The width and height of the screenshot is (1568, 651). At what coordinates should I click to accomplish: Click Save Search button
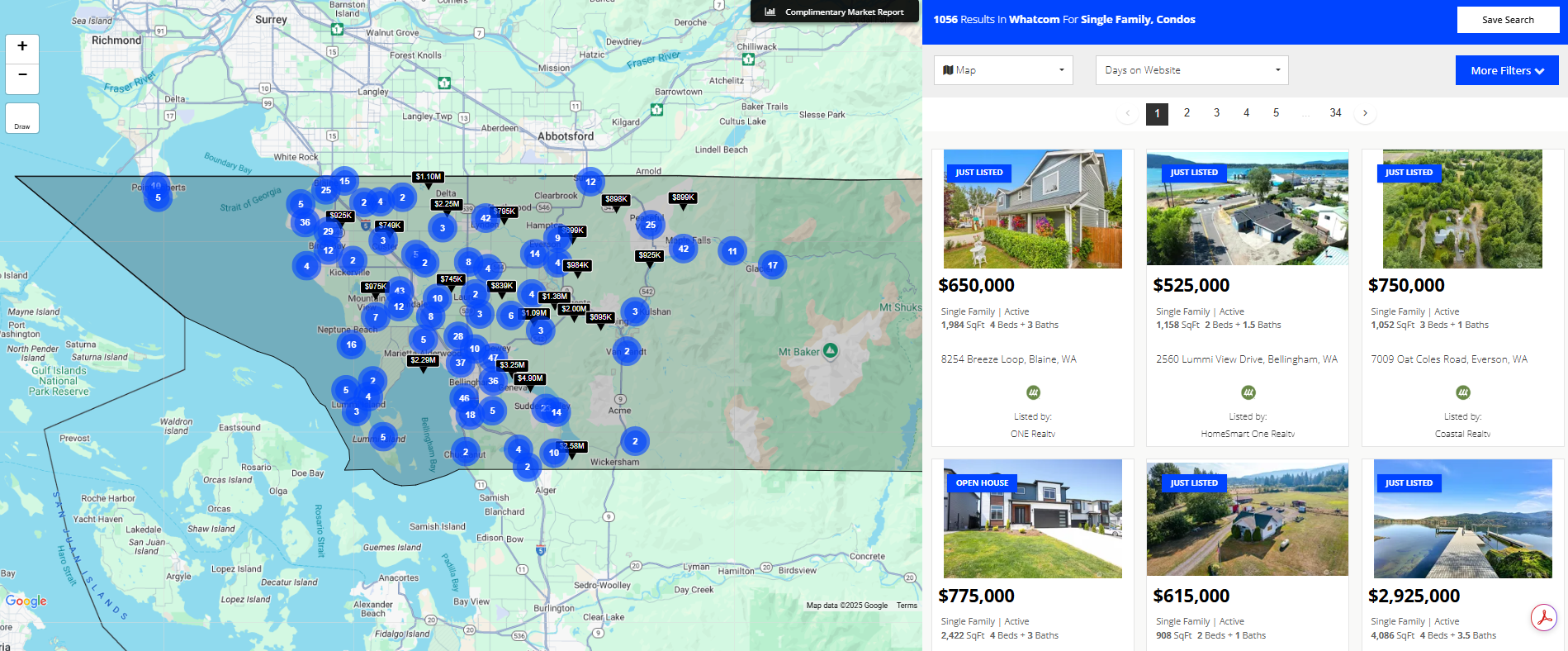click(x=1508, y=20)
